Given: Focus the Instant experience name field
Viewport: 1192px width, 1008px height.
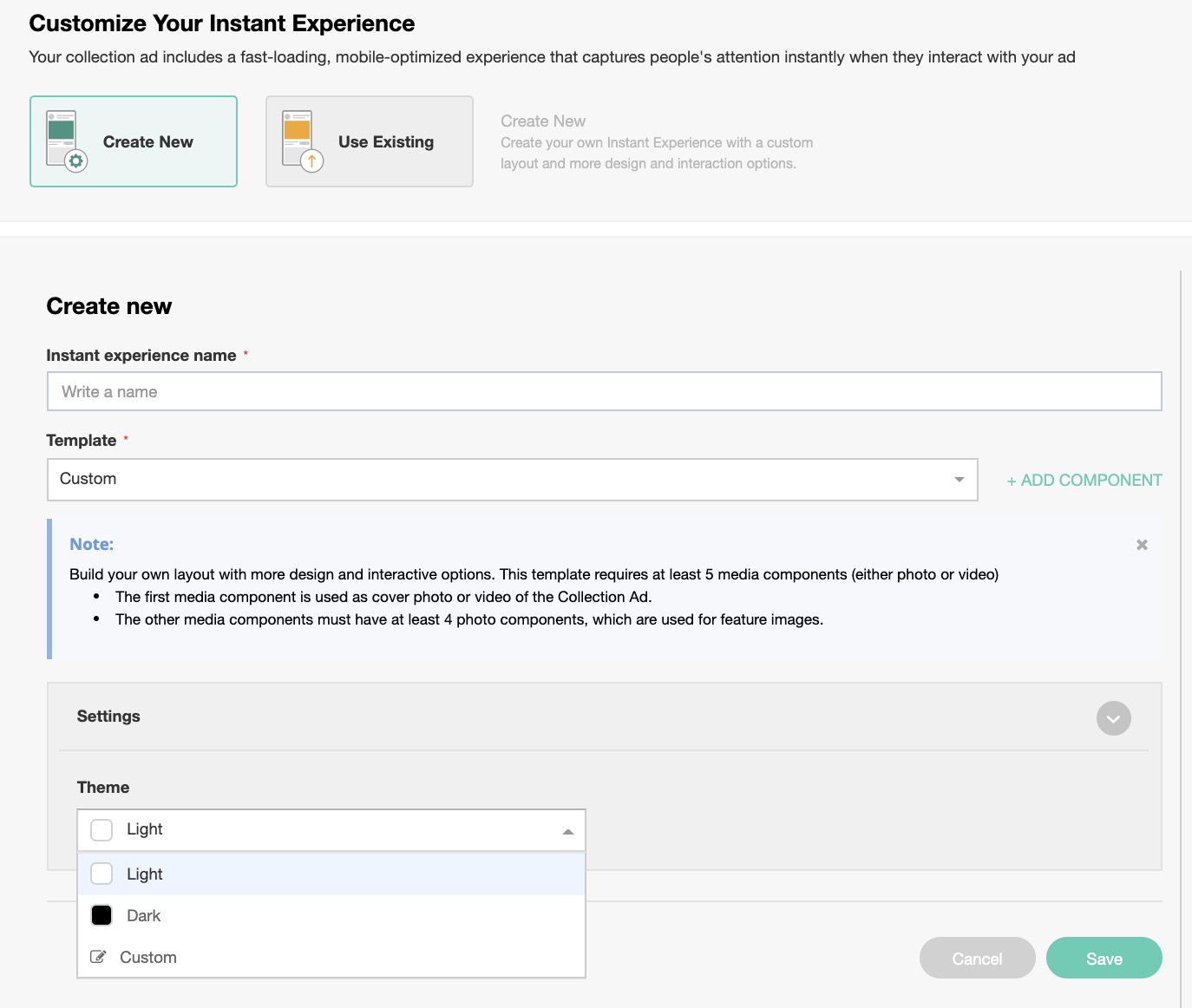Looking at the screenshot, I should pyautogui.click(x=604, y=391).
